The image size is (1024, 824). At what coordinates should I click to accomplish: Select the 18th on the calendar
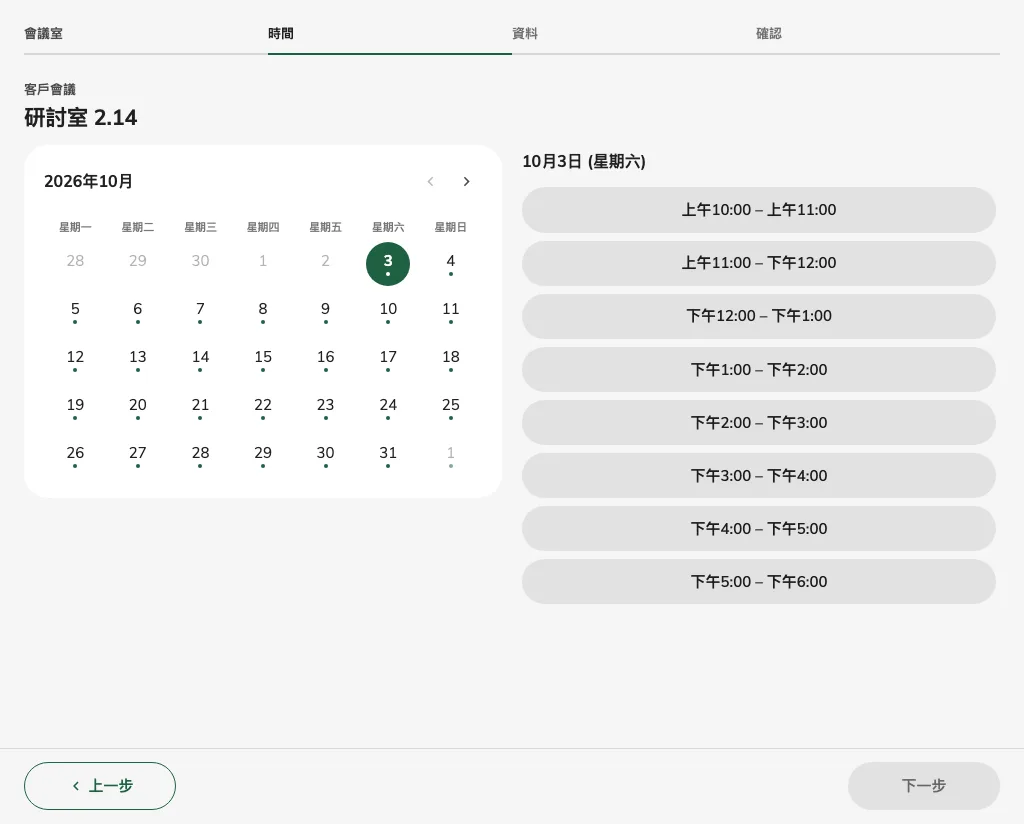coord(451,360)
